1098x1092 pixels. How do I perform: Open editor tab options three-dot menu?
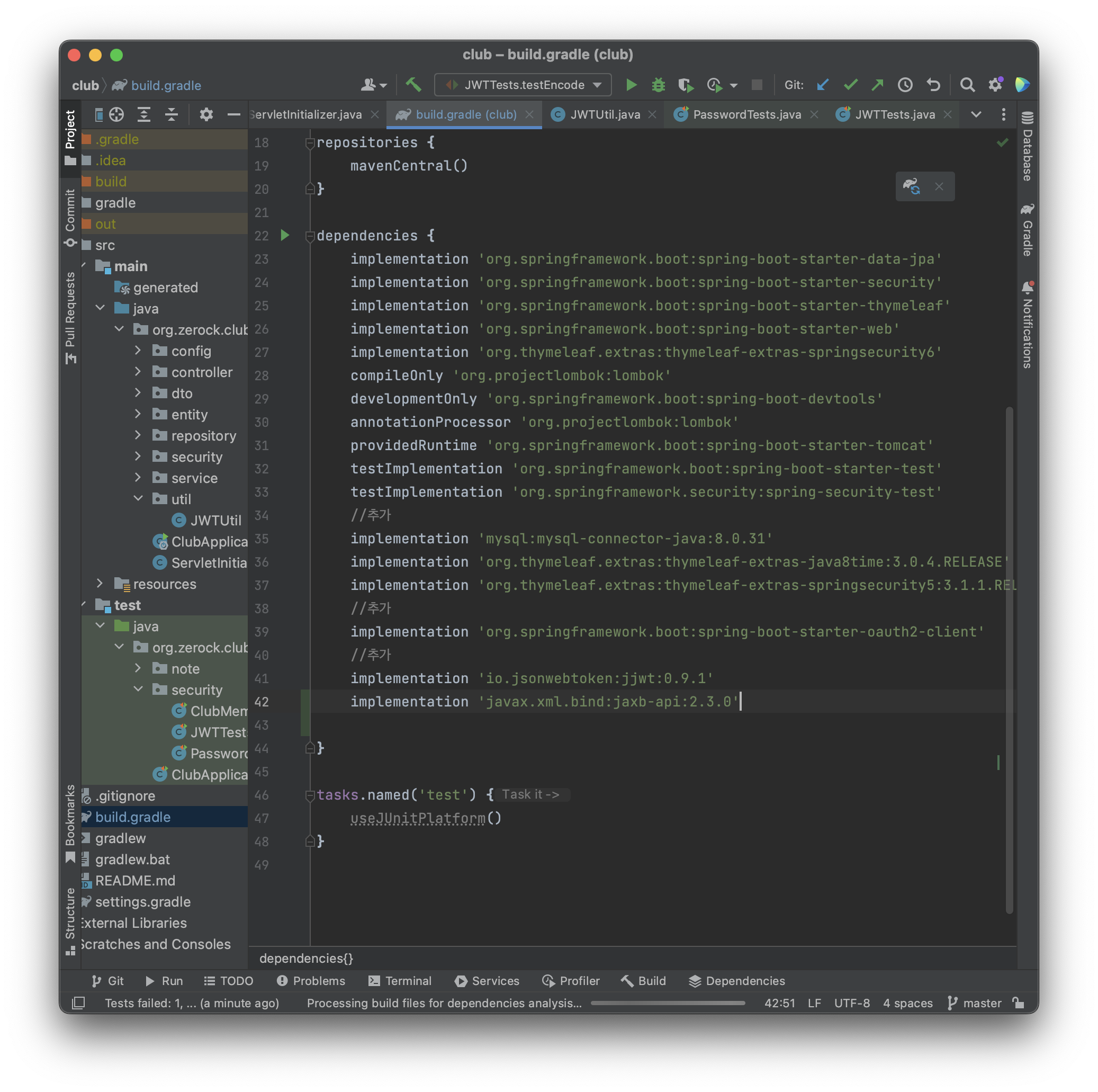click(1003, 115)
